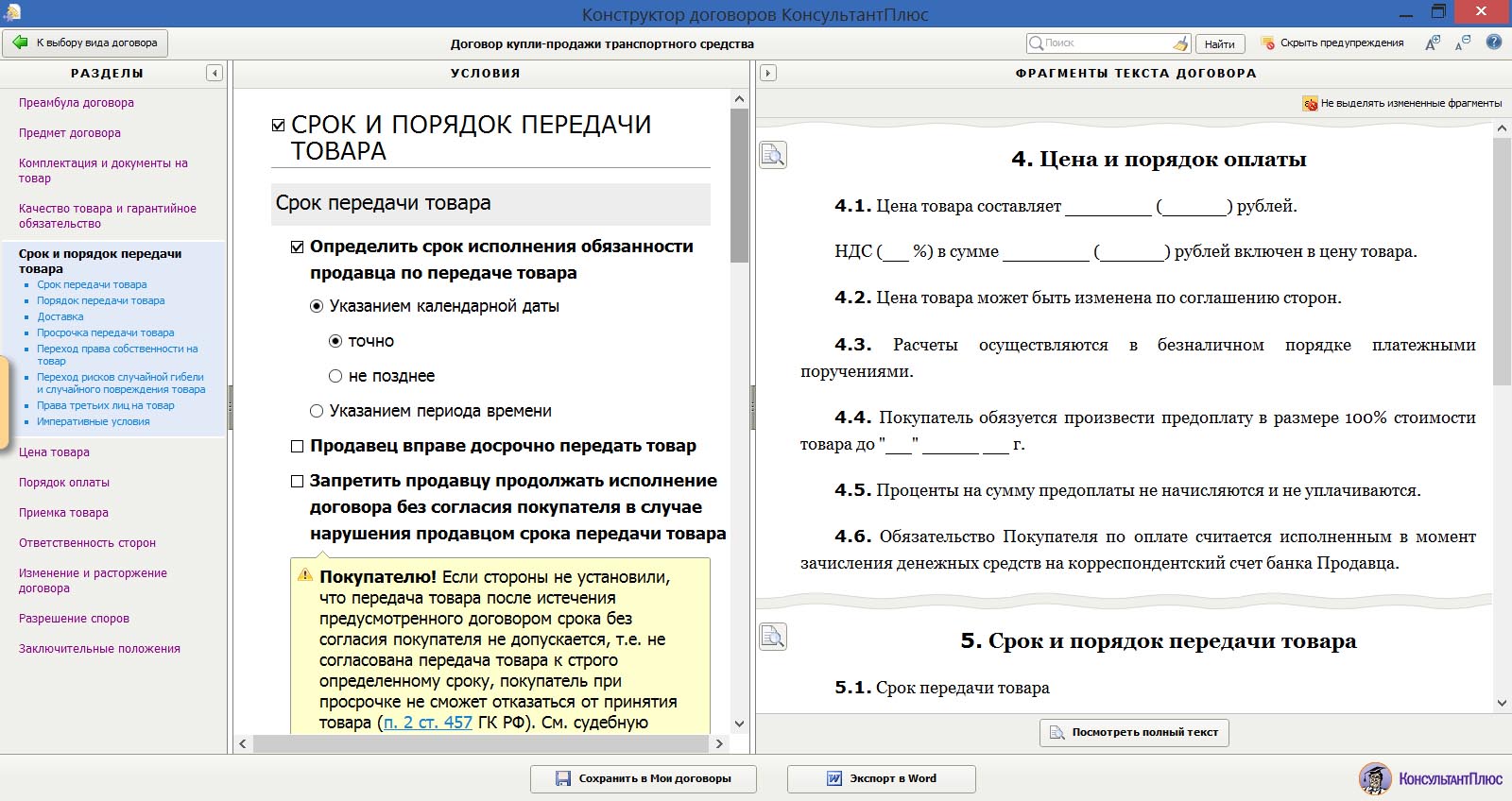Open Ответственность сторон section
Screen dimensions: 1512x801
point(87,543)
